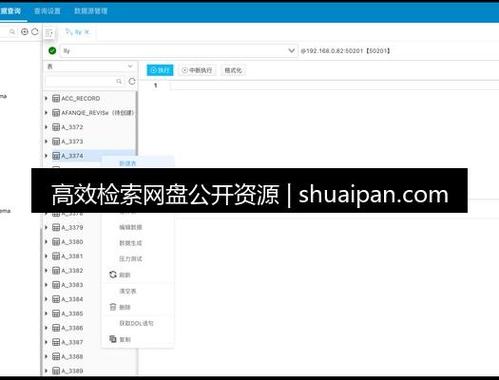Switch to the 数据源管理 tab
Image resolution: width=499 pixels, height=380 pixels.
point(91,11)
